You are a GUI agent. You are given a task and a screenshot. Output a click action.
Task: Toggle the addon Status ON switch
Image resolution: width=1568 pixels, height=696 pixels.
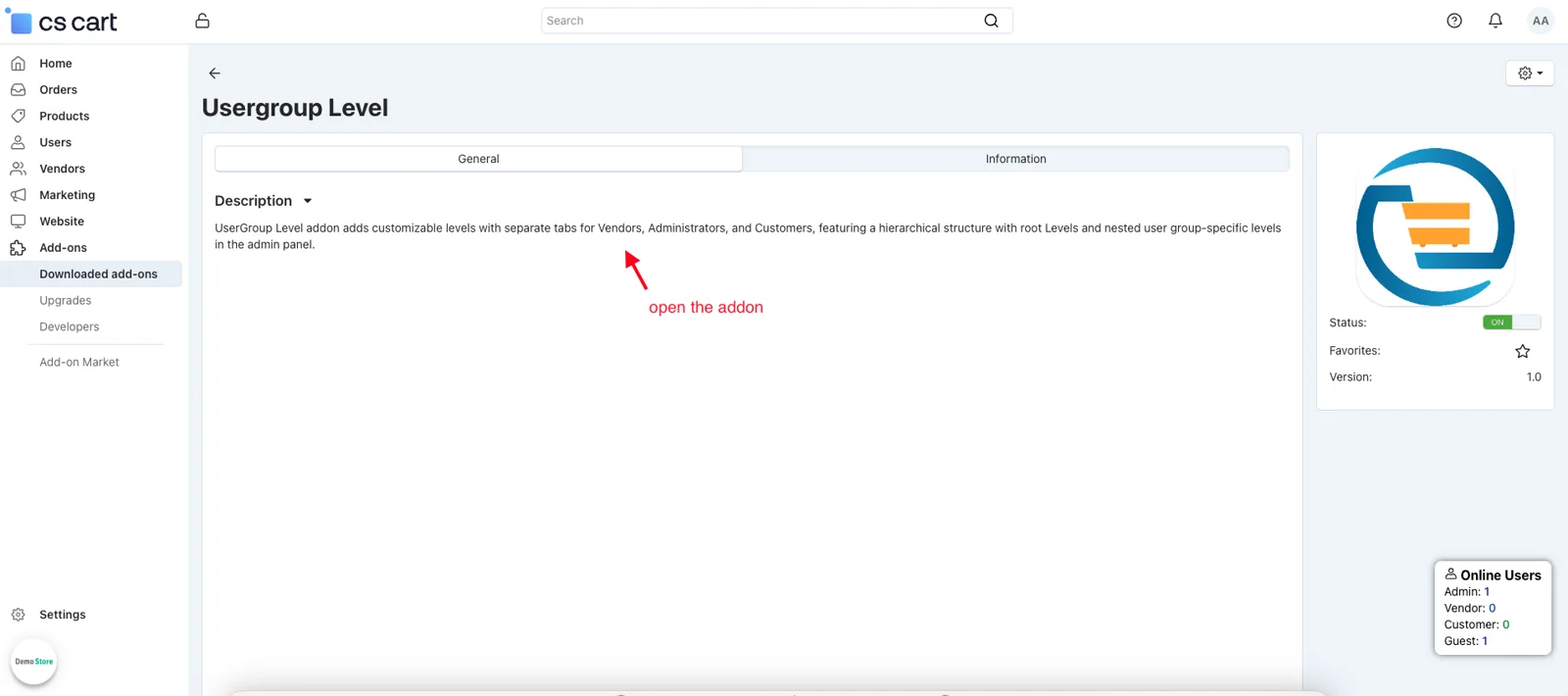1511,323
